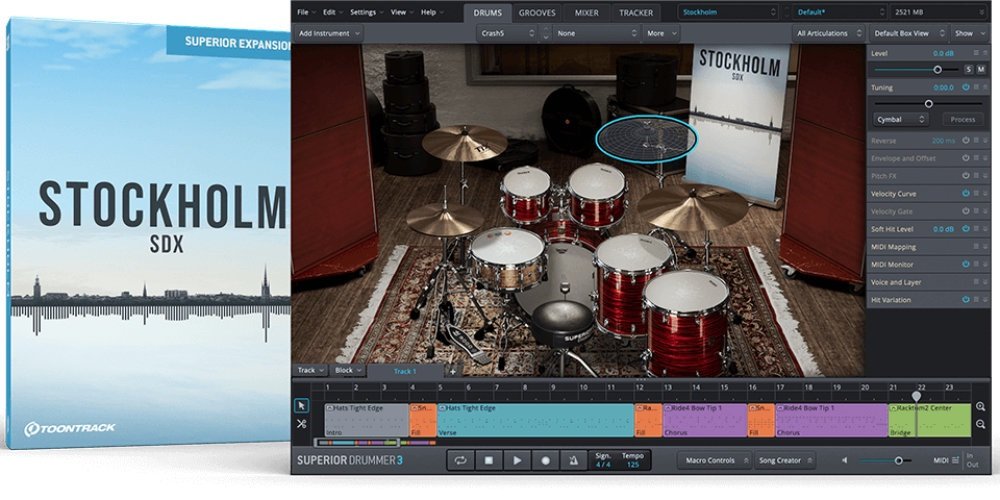Zoom out on the timeline
The image size is (1000, 500).
[981, 425]
